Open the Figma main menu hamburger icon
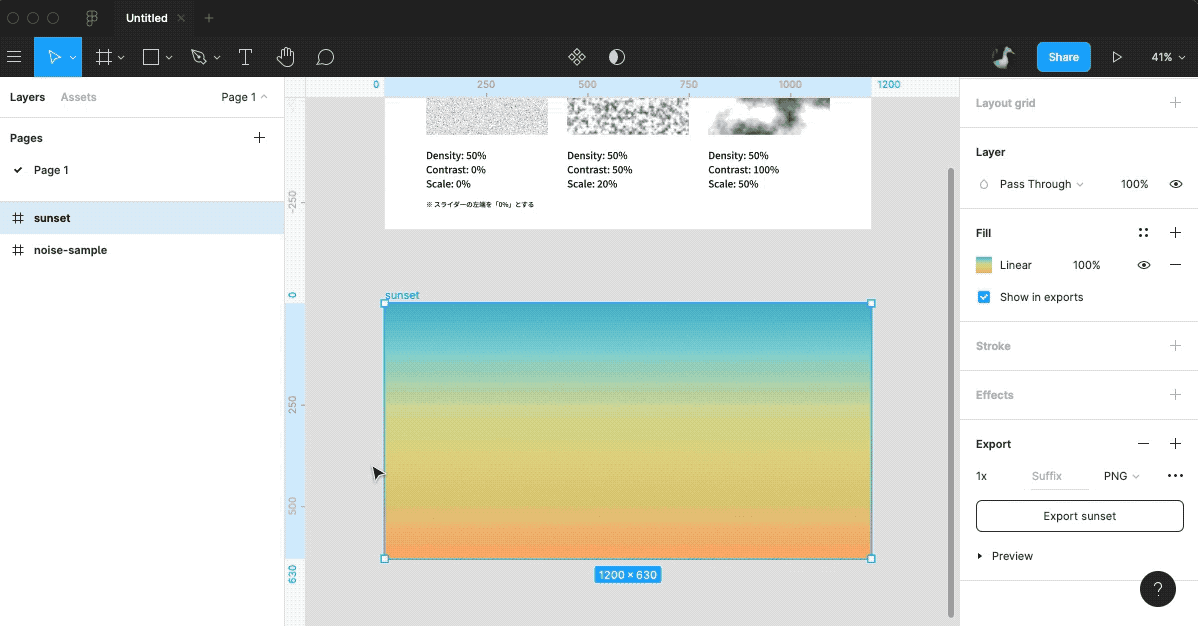This screenshot has width=1198, height=626. pyautogui.click(x=14, y=57)
